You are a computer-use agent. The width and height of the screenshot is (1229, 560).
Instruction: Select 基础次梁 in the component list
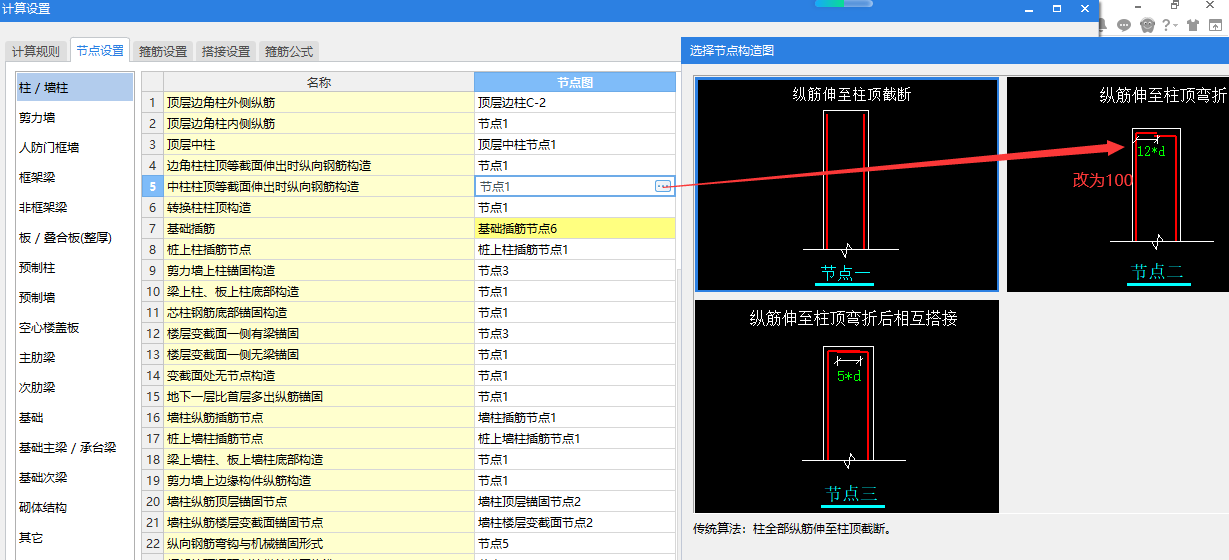[75, 477]
